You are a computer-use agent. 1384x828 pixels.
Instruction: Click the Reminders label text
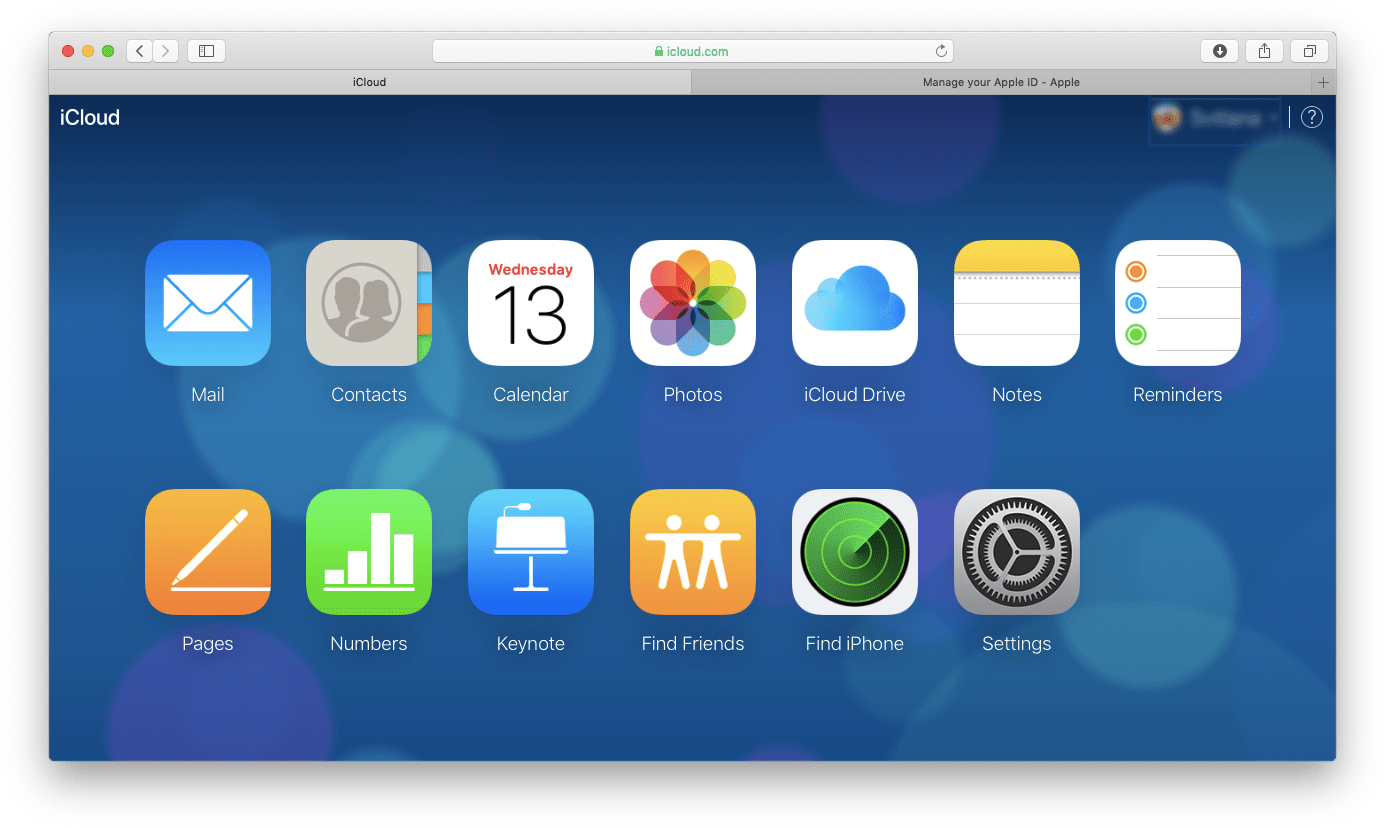(1178, 395)
